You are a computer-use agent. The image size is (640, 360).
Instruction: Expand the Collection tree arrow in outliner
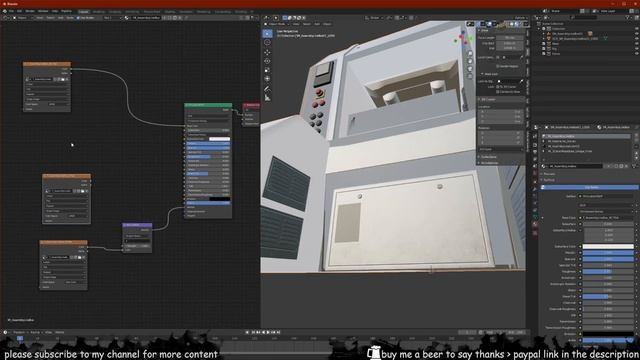tap(539, 29)
